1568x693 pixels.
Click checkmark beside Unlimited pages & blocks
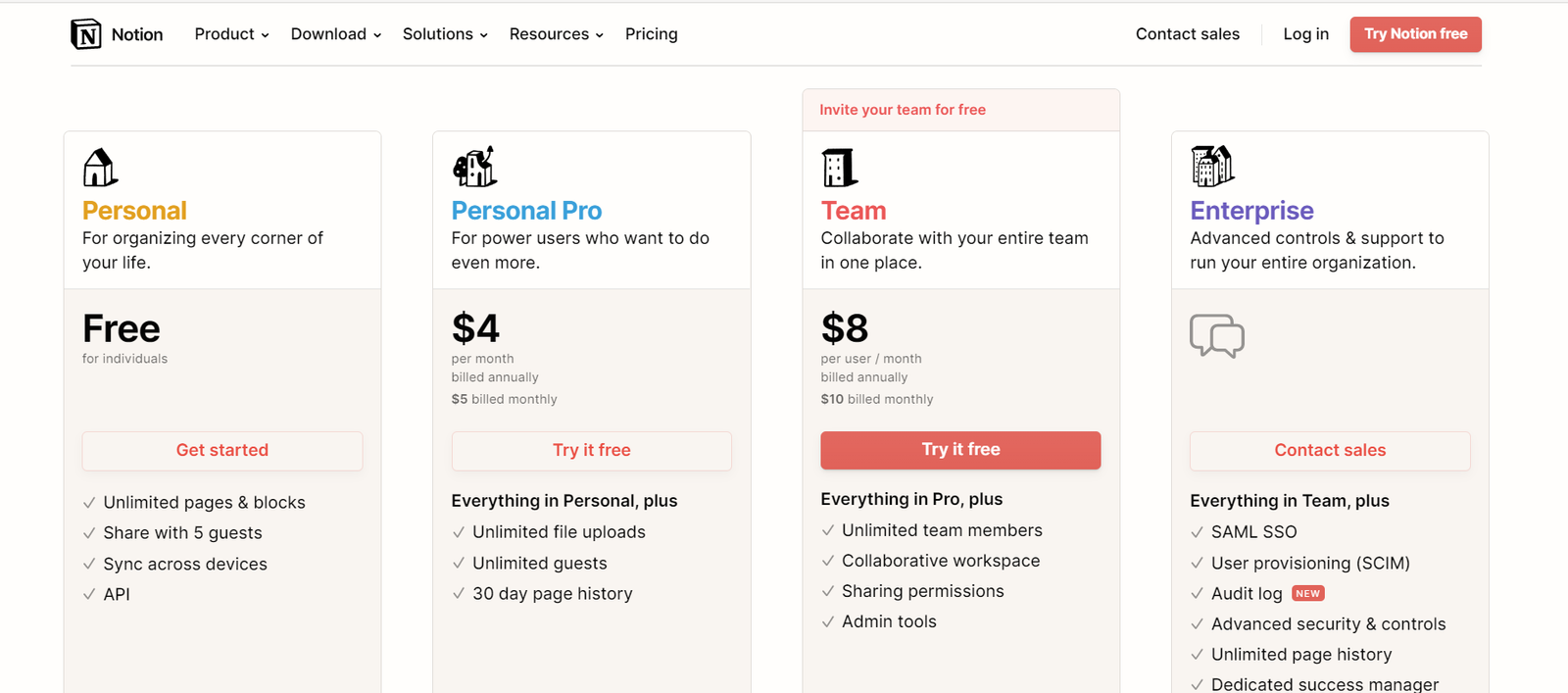click(89, 503)
